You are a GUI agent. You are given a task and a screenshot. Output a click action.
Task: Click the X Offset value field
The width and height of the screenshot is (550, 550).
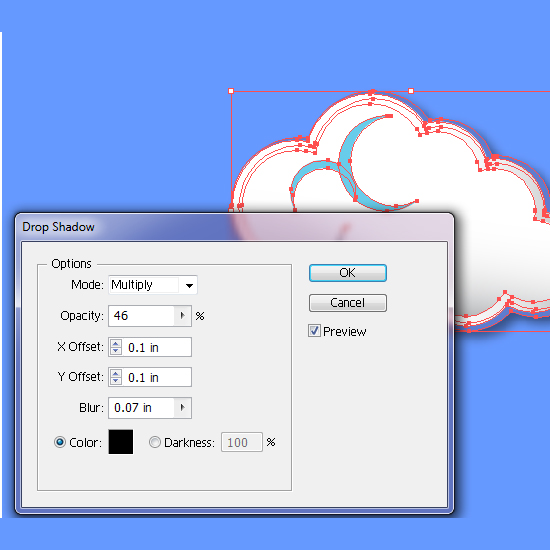click(157, 347)
